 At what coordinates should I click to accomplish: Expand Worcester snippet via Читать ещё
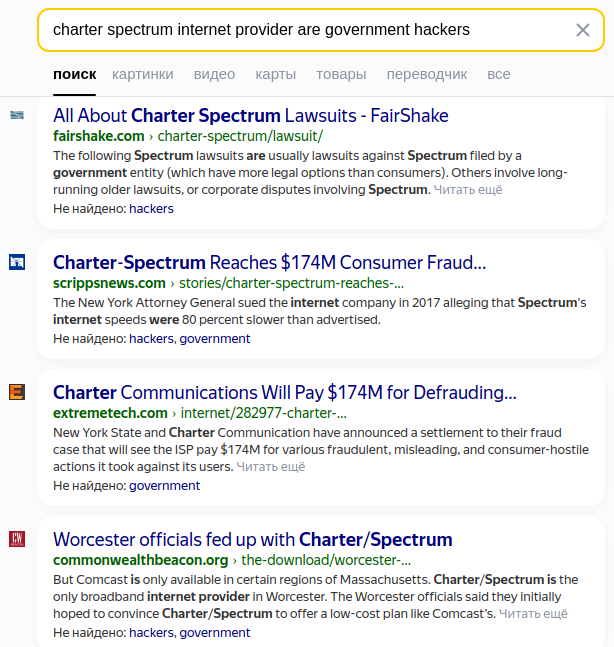pyautogui.click(x=533, y=613)
